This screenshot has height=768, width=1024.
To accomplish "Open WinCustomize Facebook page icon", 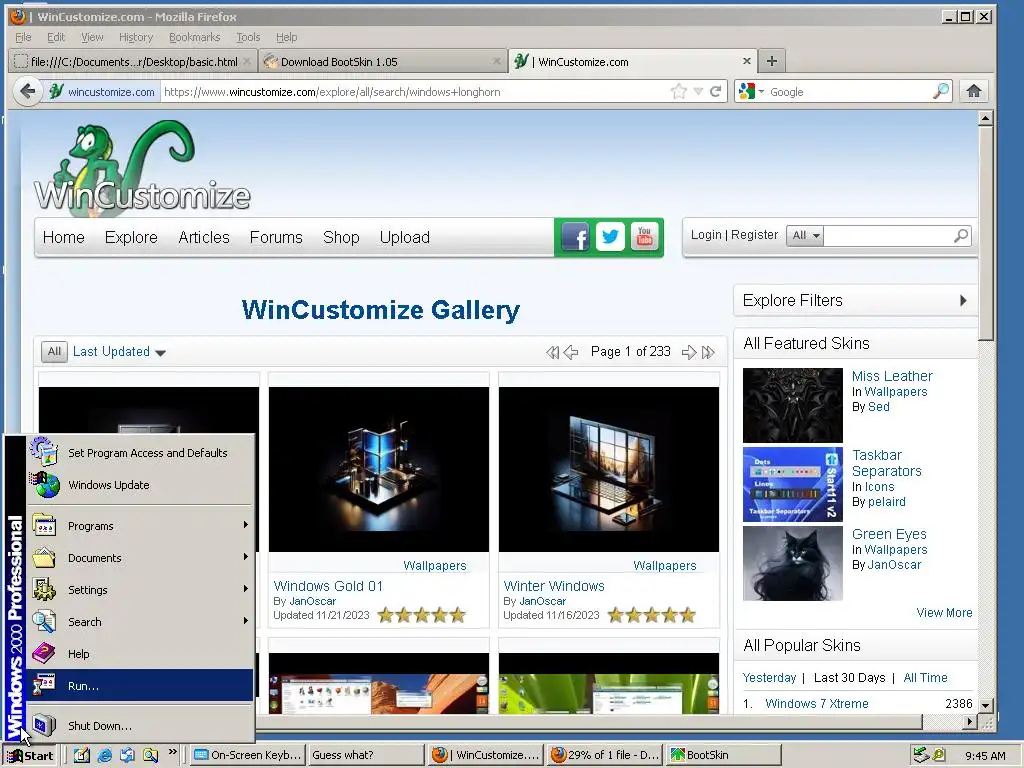I will [x=575, y=236].
